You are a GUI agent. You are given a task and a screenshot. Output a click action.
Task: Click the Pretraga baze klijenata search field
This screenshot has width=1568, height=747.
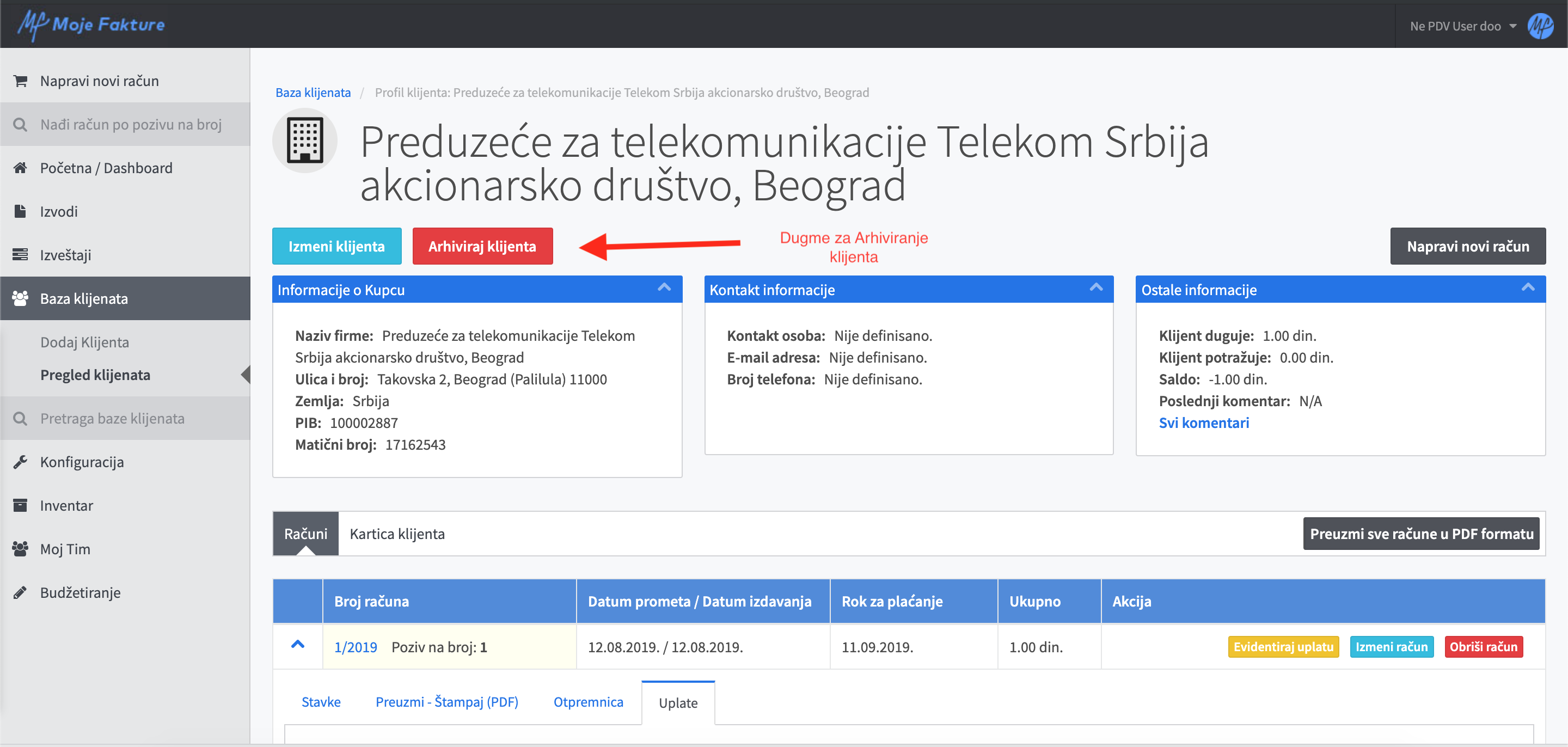(x=125, y=418)
